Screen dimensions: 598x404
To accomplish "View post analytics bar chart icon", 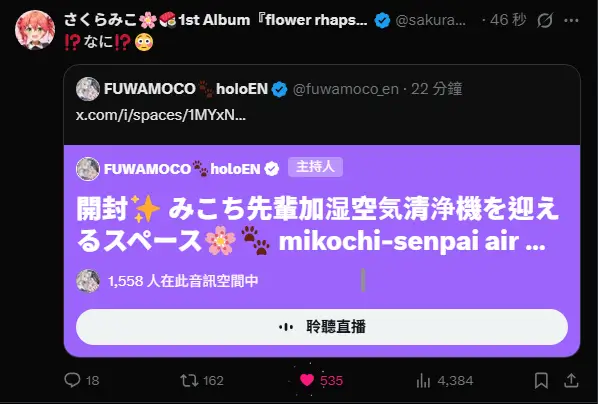I will tap(423, 380).
